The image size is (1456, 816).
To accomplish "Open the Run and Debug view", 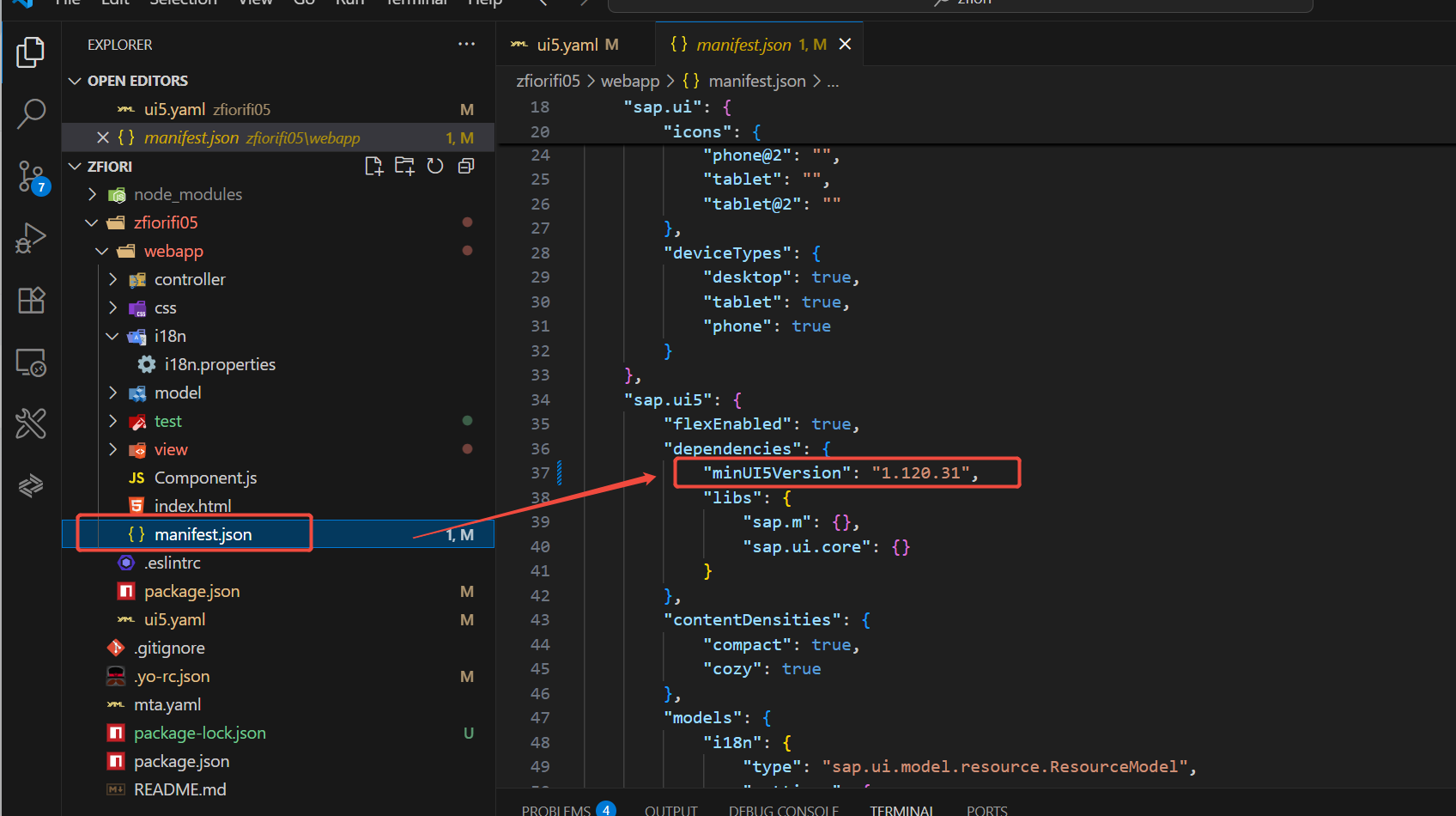I will click(x=31, y=238).
